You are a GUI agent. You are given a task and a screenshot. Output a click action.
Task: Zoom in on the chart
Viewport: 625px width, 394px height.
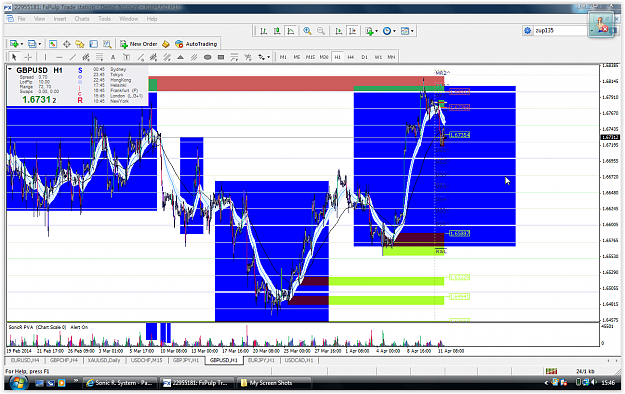(307, 31)
